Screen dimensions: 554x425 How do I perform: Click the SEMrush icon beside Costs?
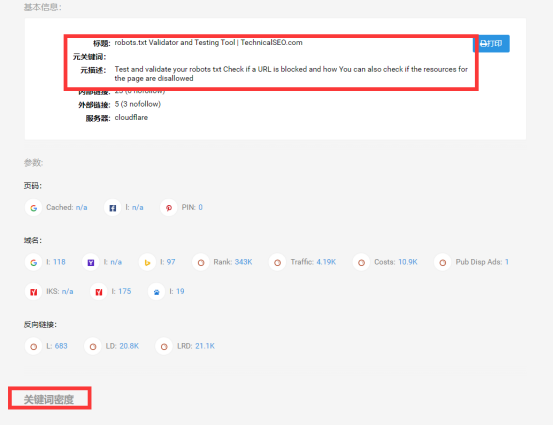(x=361, y=262)
